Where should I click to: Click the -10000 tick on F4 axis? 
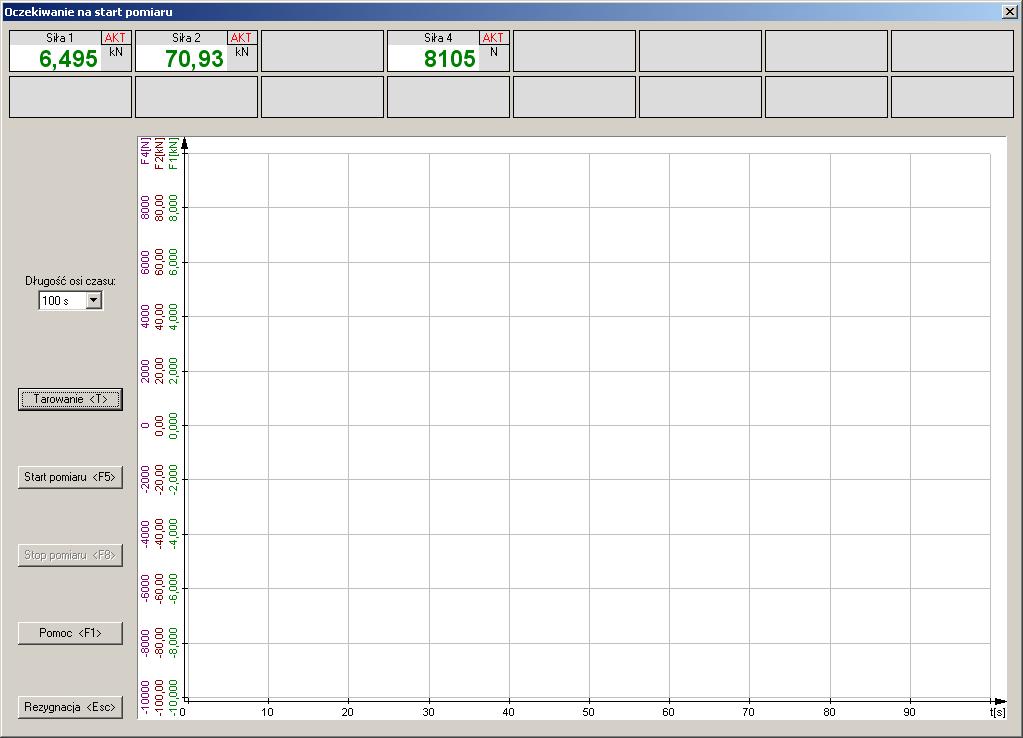[145, 698]
